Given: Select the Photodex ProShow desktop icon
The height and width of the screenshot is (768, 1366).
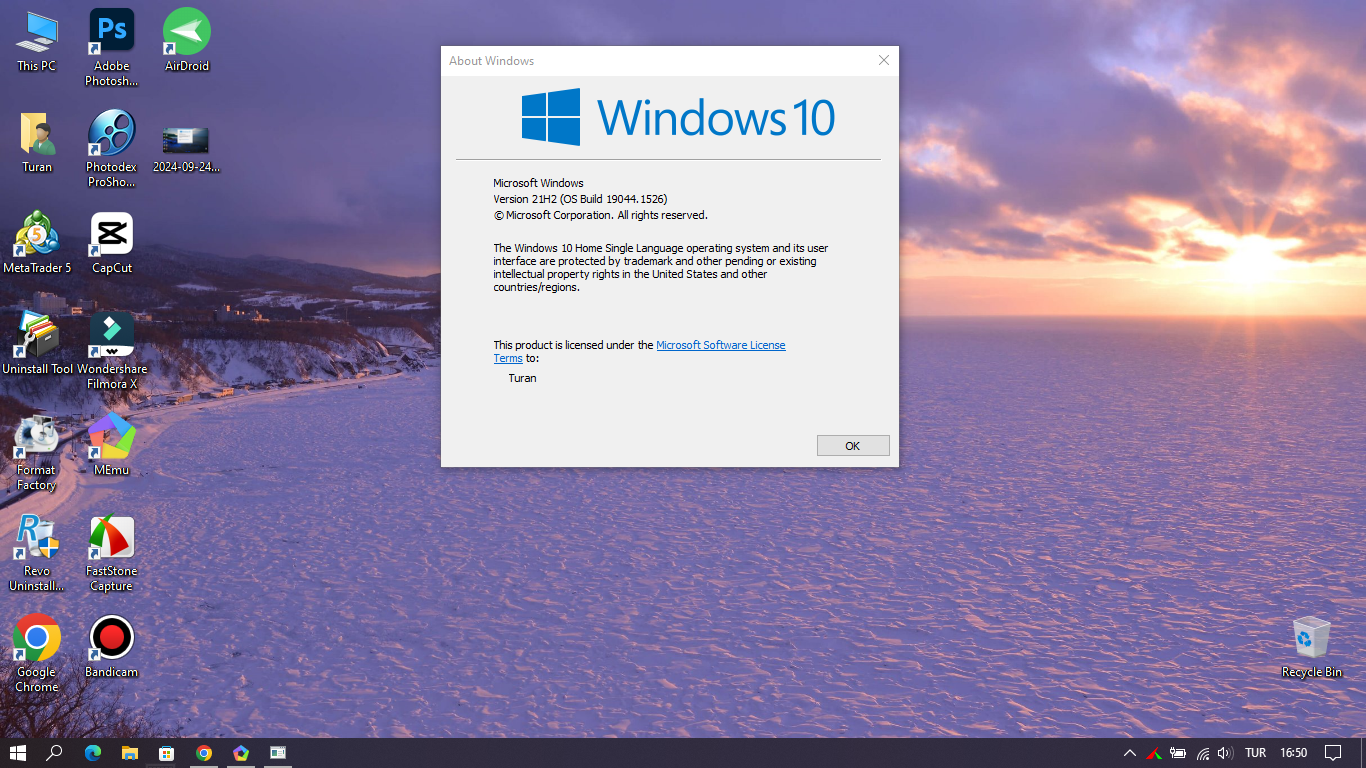Looking at the screenshot, I should 111,148.
